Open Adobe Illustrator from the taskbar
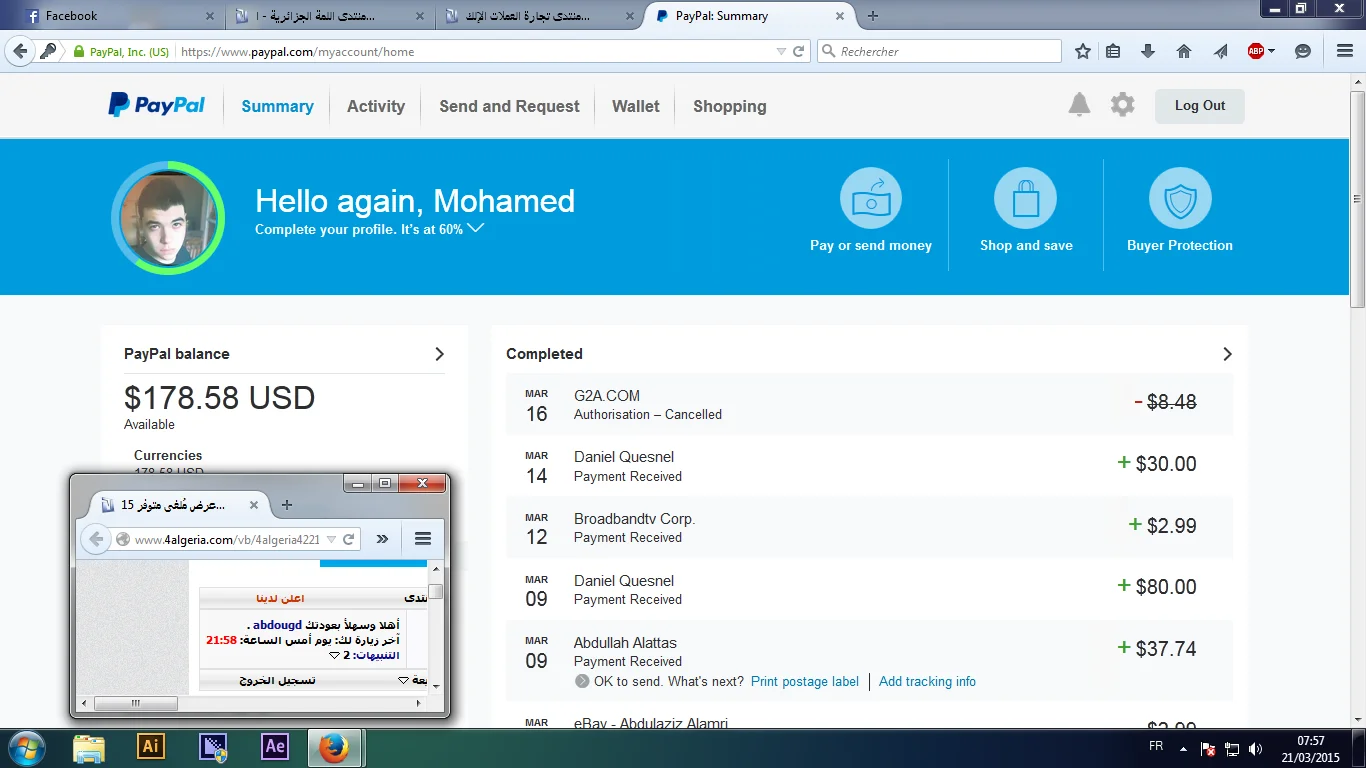Viewport: 1366px width, 768px height. click(x=150, y=747)
